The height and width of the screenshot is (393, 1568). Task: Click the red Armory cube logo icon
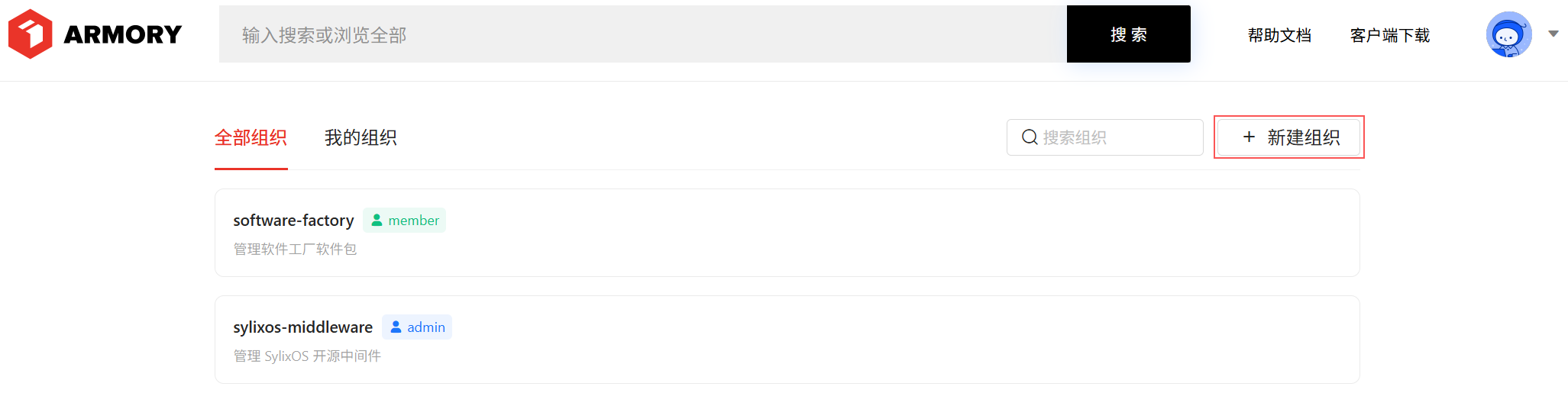(31, 34)
